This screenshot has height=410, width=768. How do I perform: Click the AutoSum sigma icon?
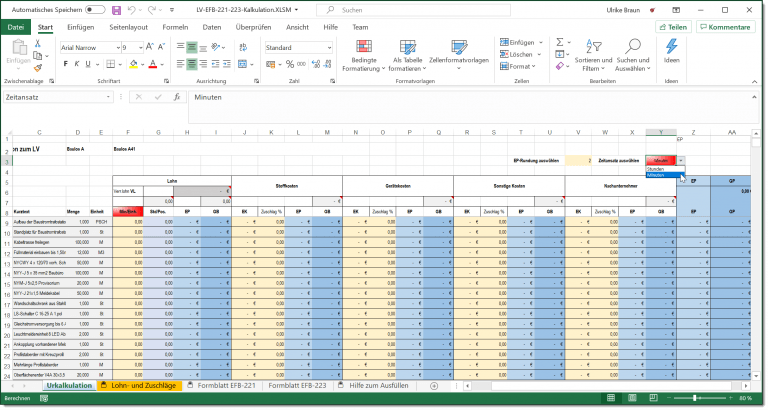click(560, 42)
